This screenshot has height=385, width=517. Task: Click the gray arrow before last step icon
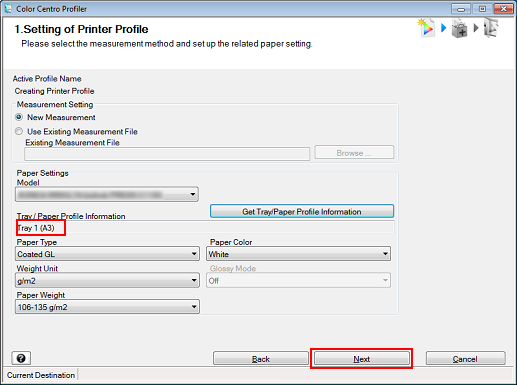pyautogui.click(x=476, y=28)
